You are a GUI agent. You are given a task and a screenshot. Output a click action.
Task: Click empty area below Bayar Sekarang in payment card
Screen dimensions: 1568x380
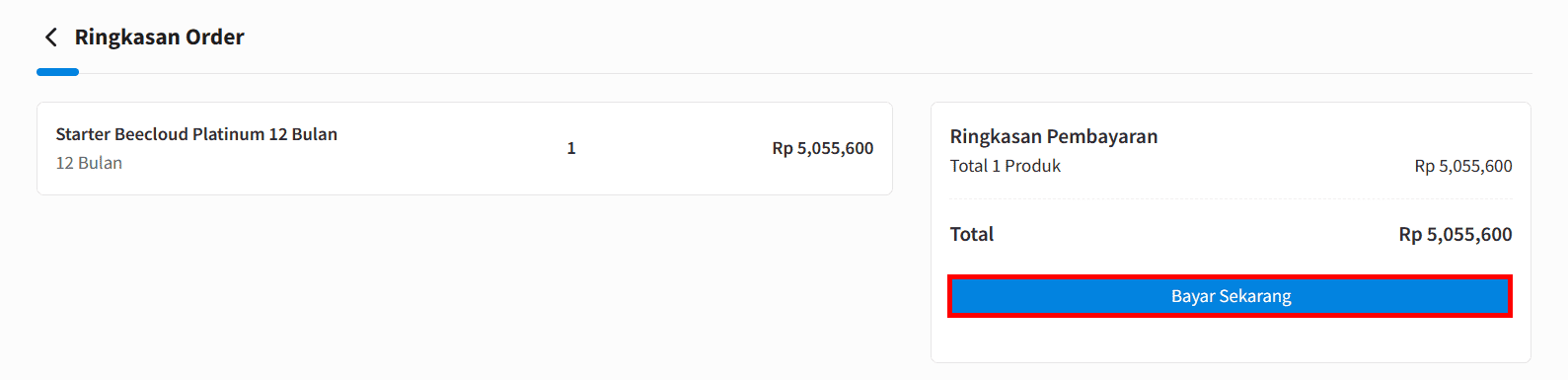[1231, 340]
